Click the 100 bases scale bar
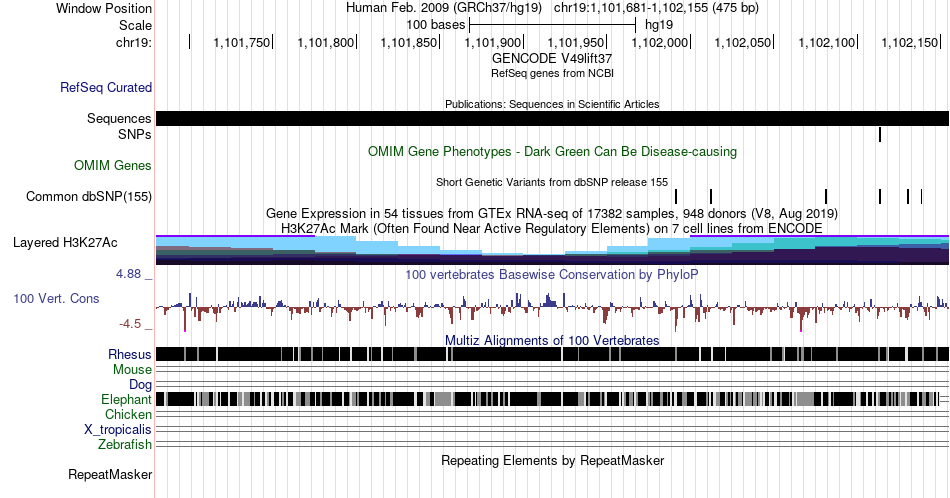Screen dimensions: 950x498 click(x=553, y=25)
